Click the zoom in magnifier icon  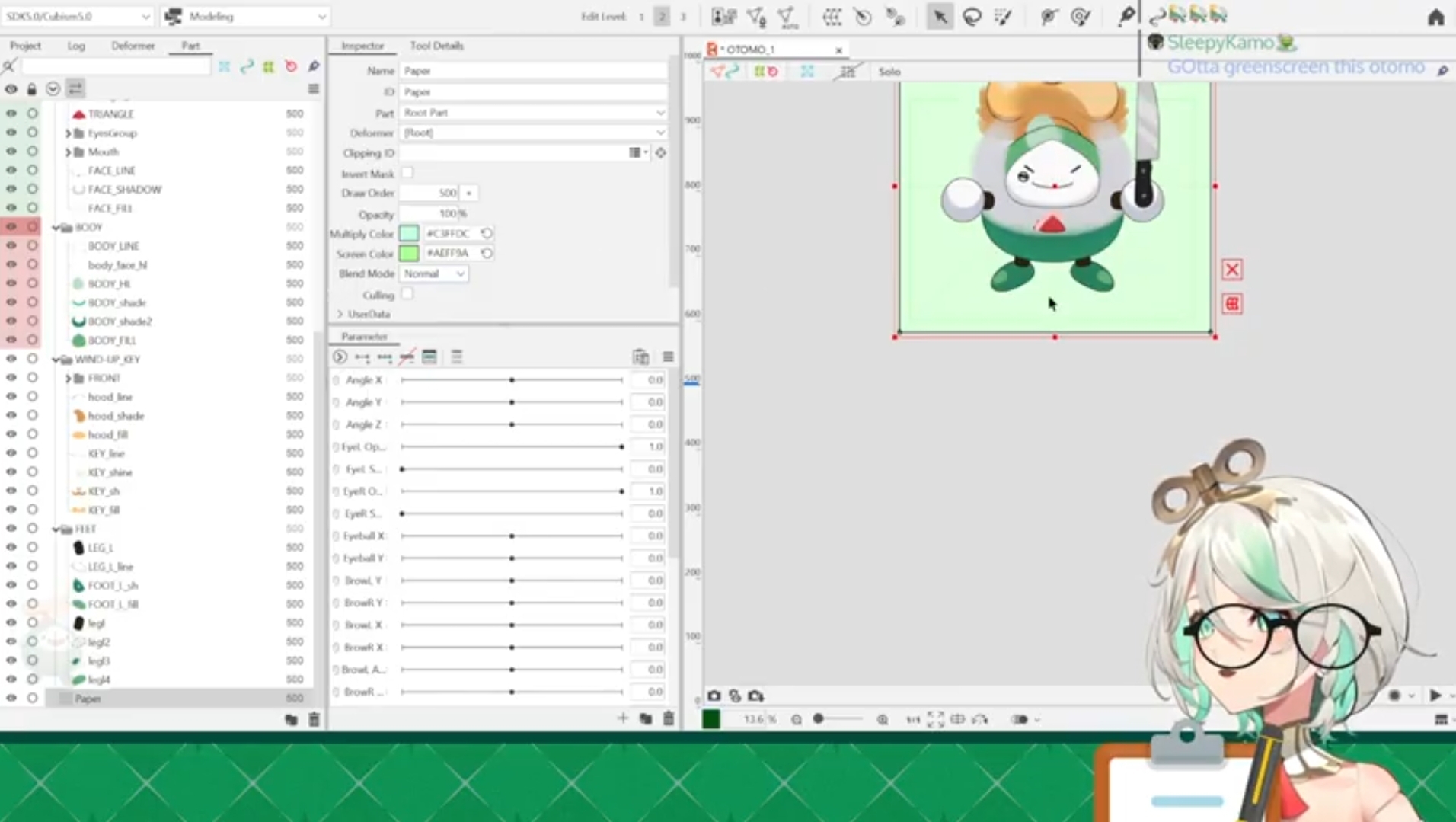pos(883,719)
